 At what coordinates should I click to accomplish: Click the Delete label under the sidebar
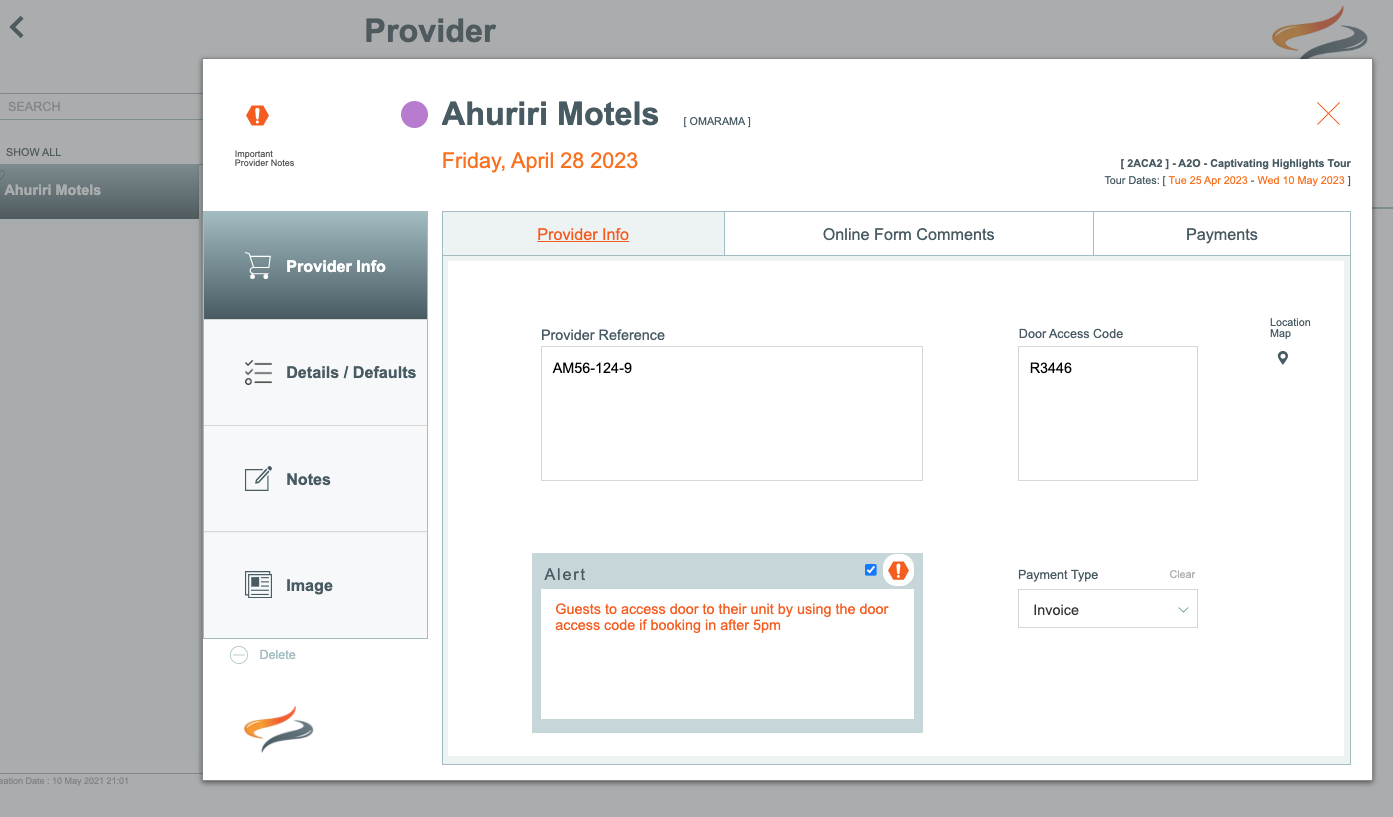pyautogui.click(x=277, y=655)
